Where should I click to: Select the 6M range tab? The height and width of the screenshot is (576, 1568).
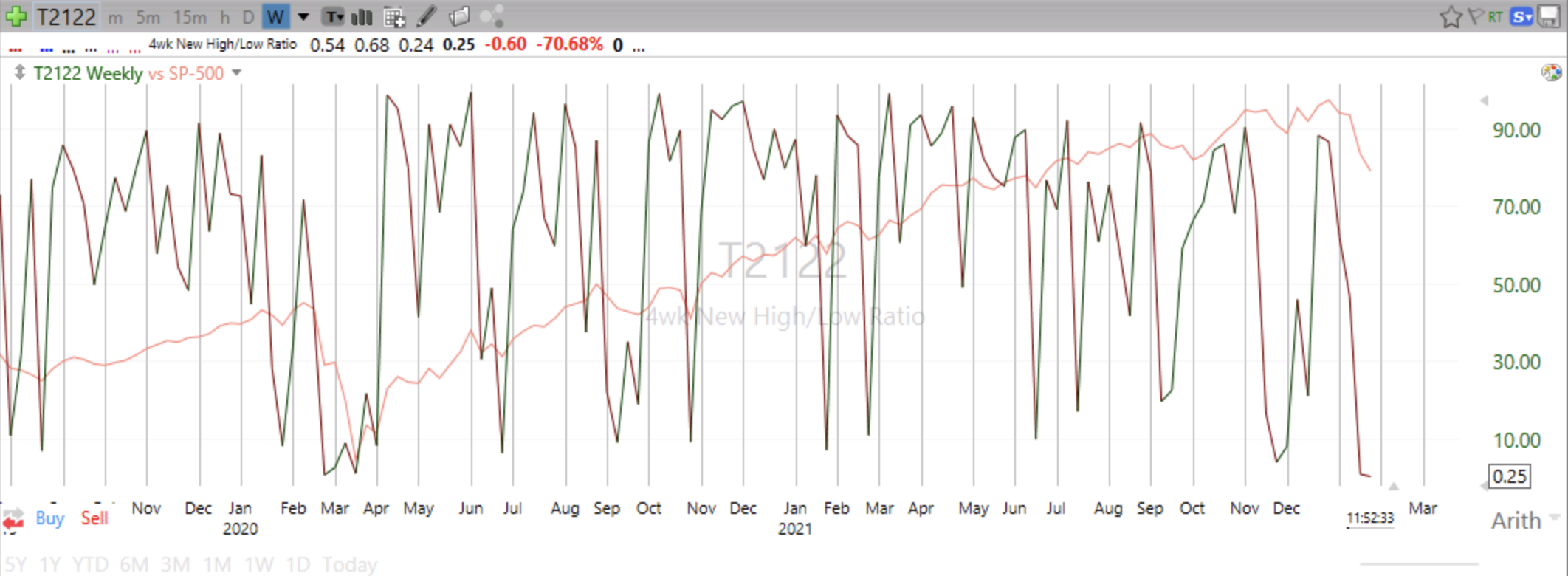(x=134, y=565)
